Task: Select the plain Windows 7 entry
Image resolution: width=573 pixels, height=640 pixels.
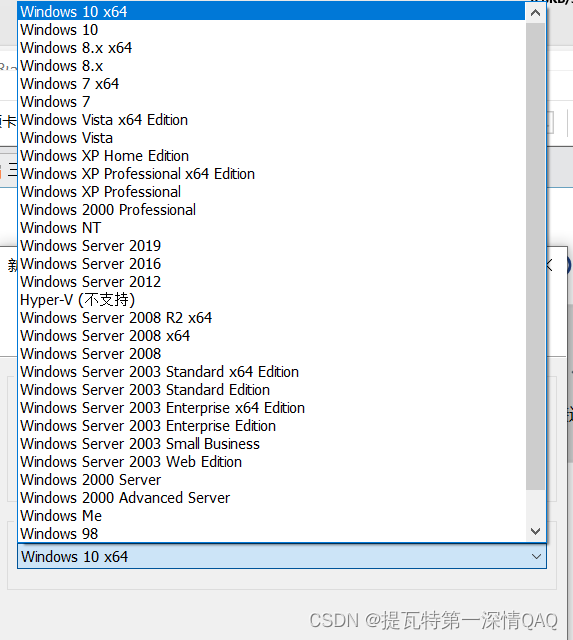Action: pyautogui.click(x=271, y=101)
